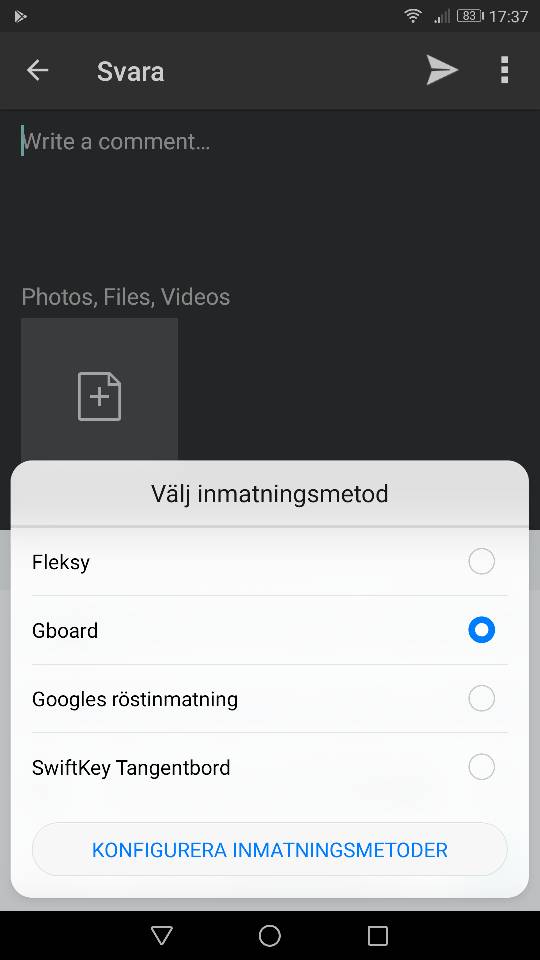The height and width of the screenshot is (960, 540).
Task: Tap the back arrow beside Svara
Action: point(37,71)
